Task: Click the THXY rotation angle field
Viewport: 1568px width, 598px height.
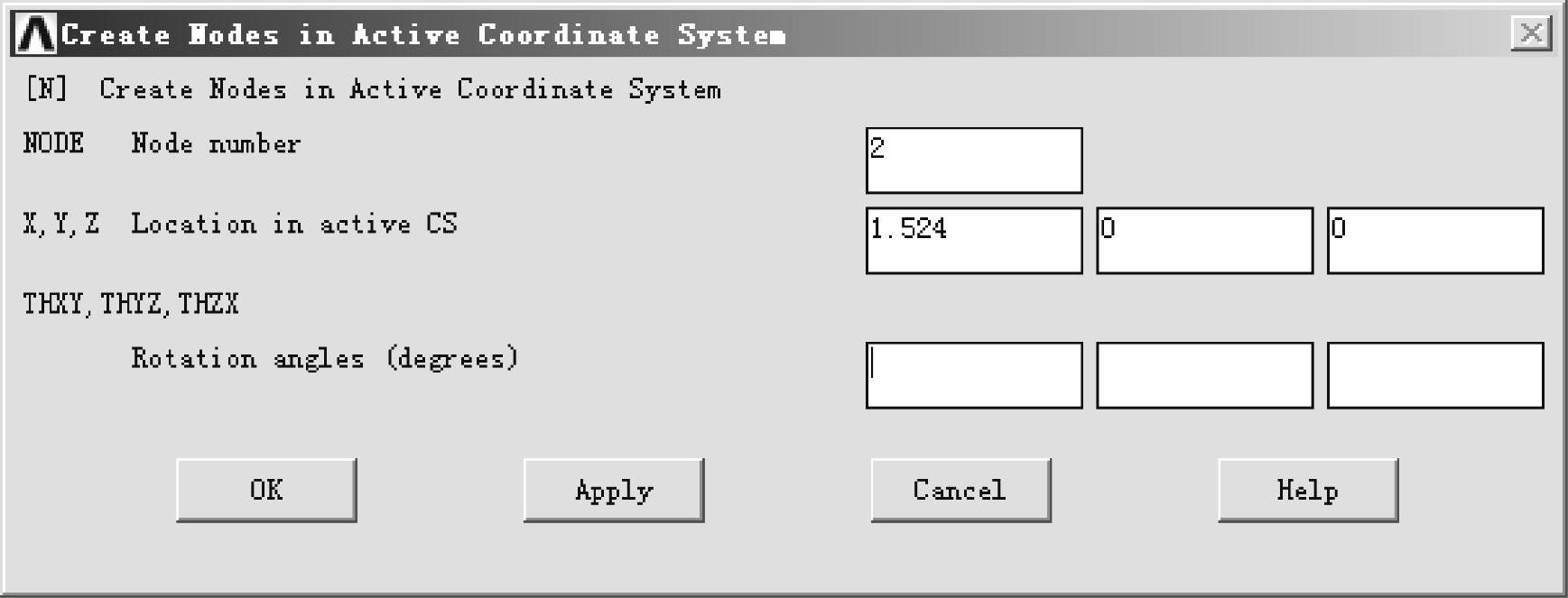Action: pos(973,375)
